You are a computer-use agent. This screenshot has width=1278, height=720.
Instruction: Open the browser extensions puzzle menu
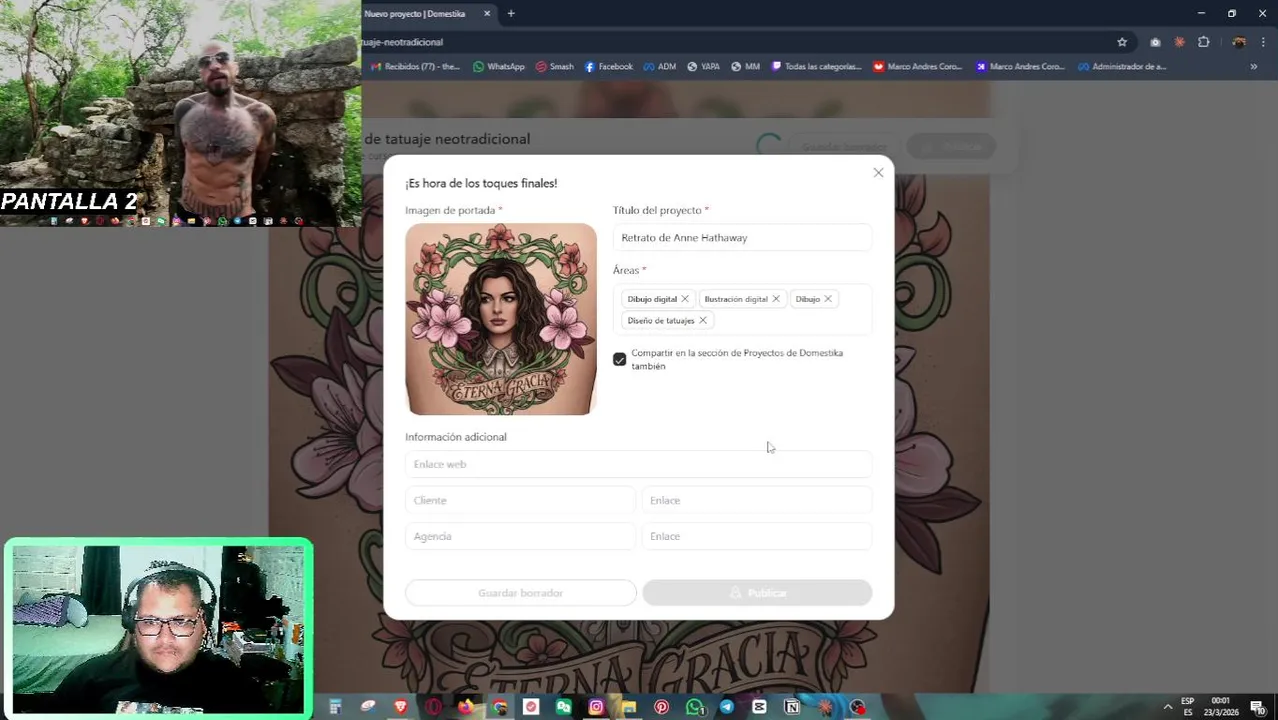(1204, 42)
